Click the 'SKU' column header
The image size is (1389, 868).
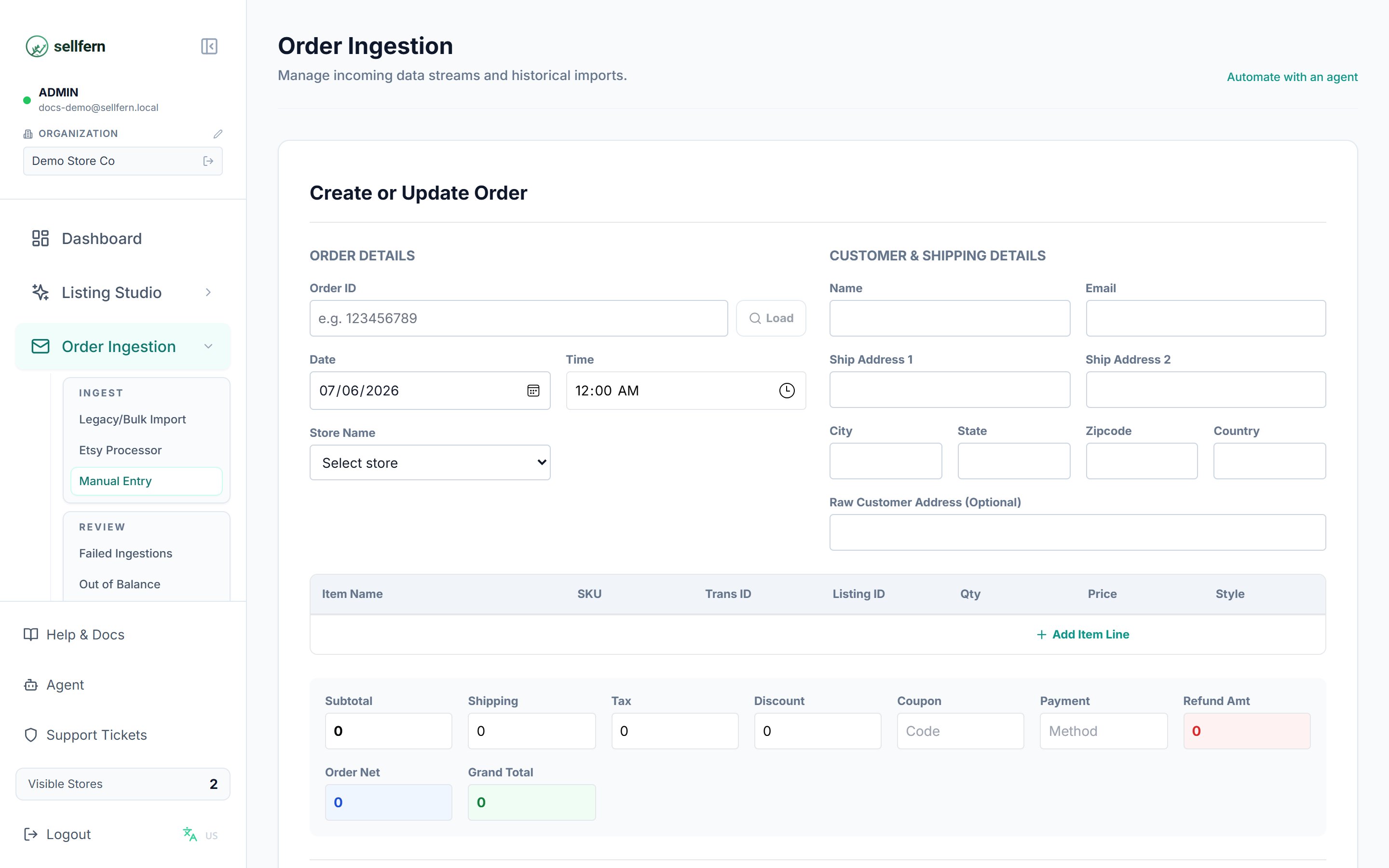click(589, 594)
